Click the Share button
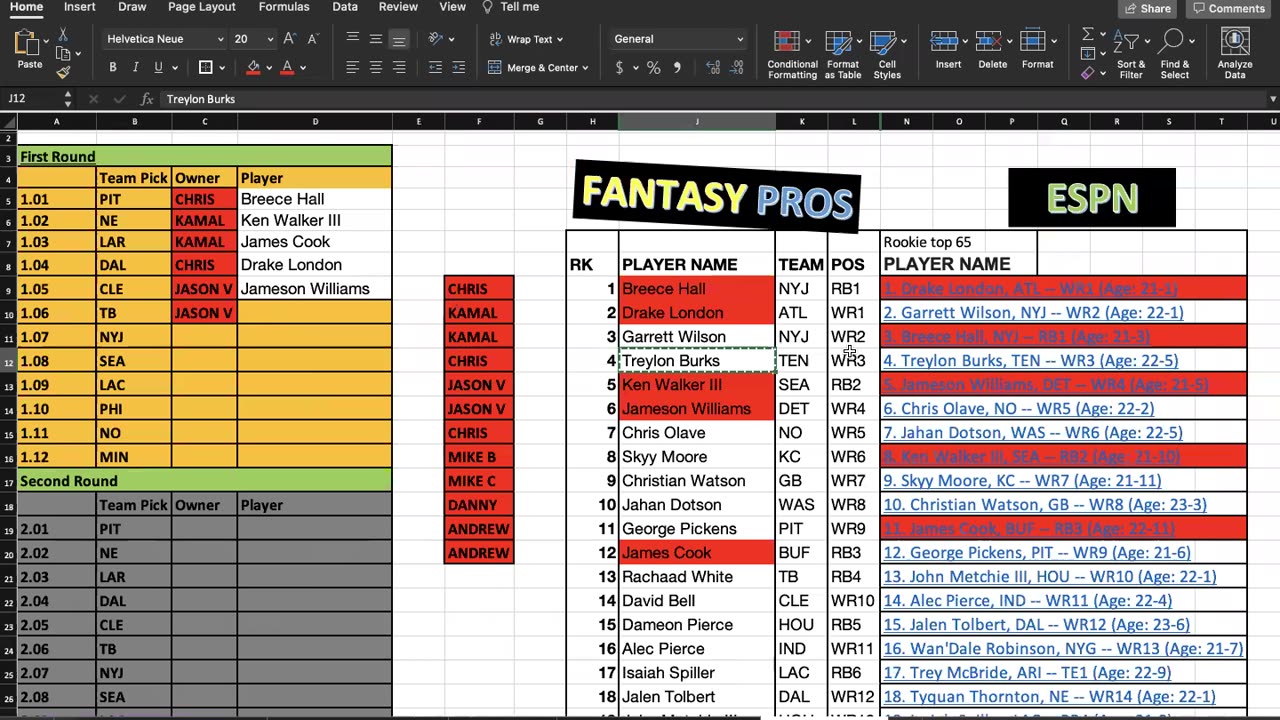 coord(1145,8)
